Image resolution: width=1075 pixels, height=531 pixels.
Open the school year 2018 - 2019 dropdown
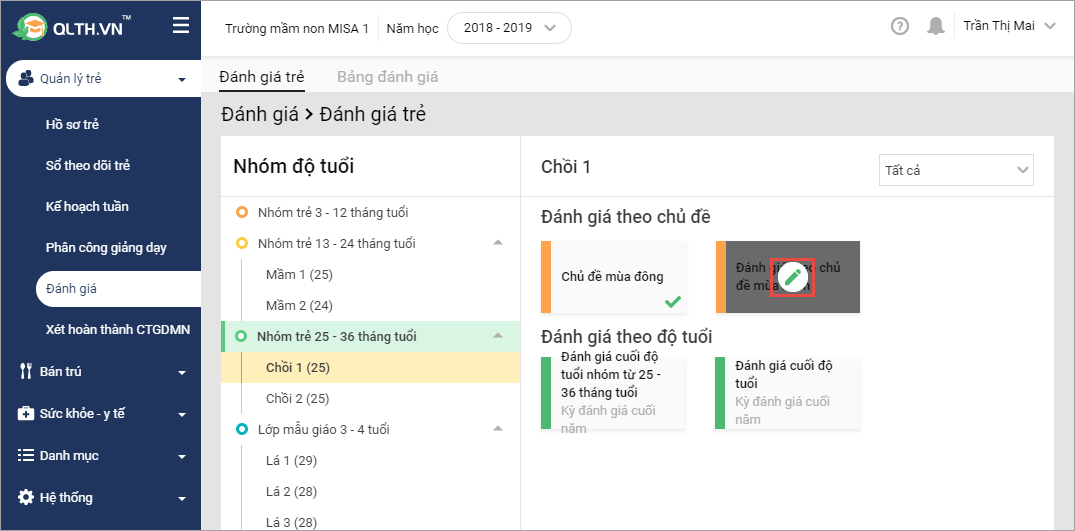click(509, 28)
